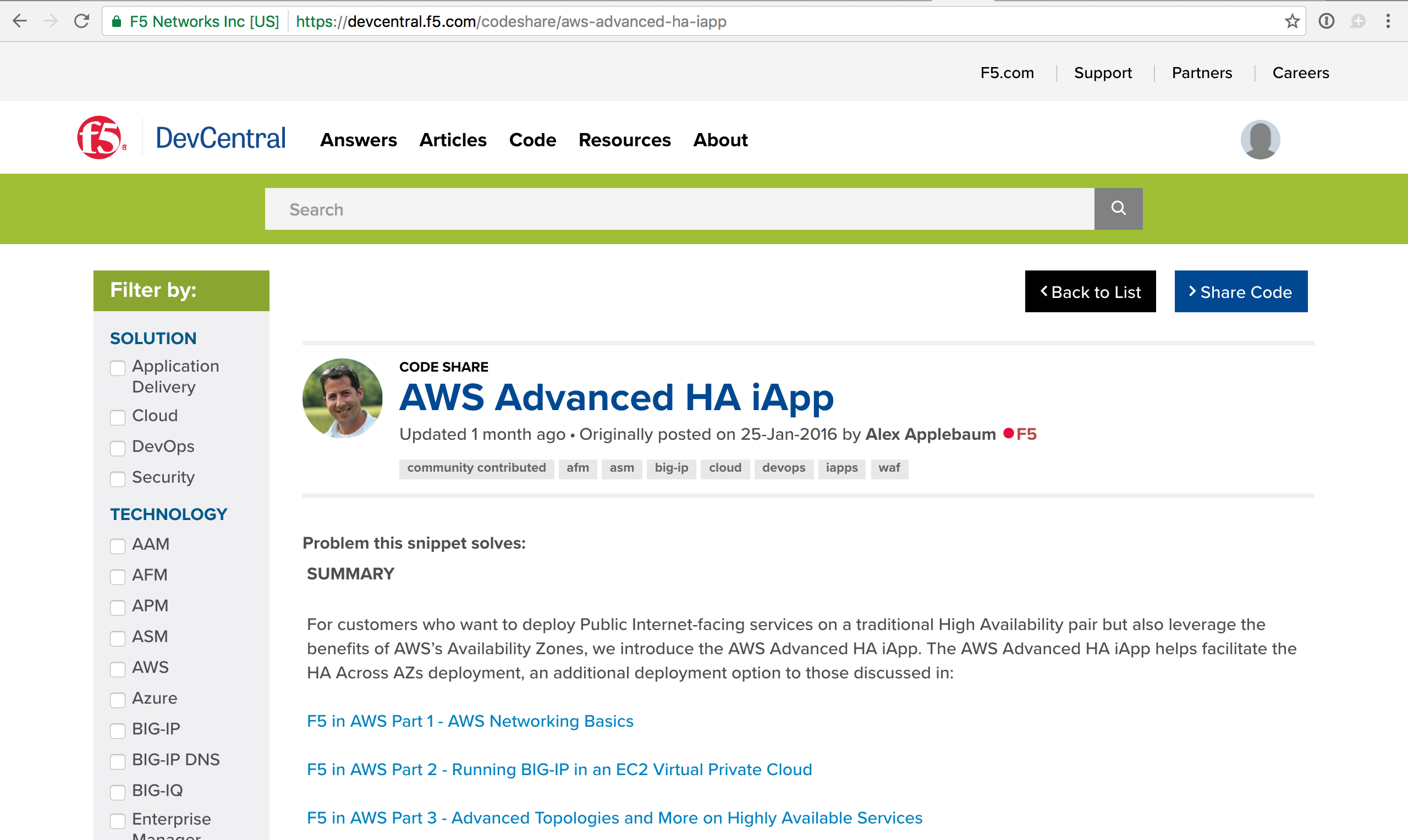Open the Partners link
The image size is (1408, 840).
point(1201,73)
